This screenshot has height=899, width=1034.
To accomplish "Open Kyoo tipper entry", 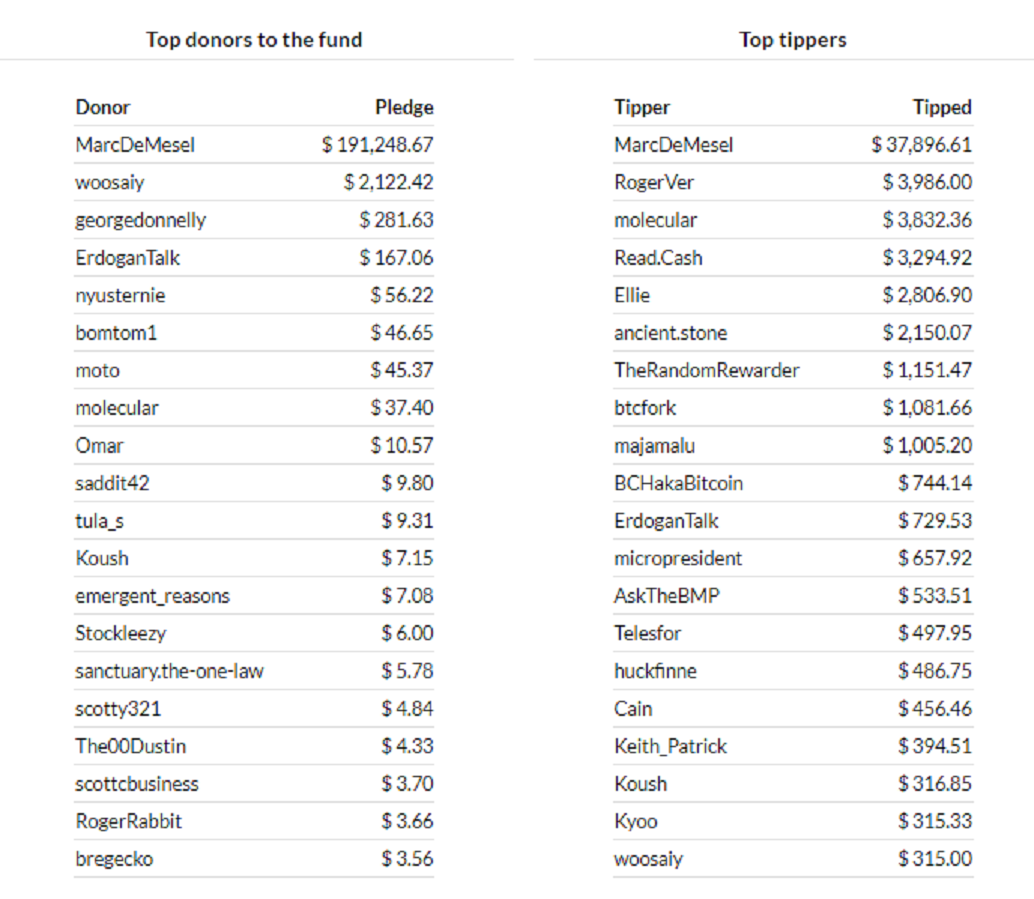I will [636, 821].
